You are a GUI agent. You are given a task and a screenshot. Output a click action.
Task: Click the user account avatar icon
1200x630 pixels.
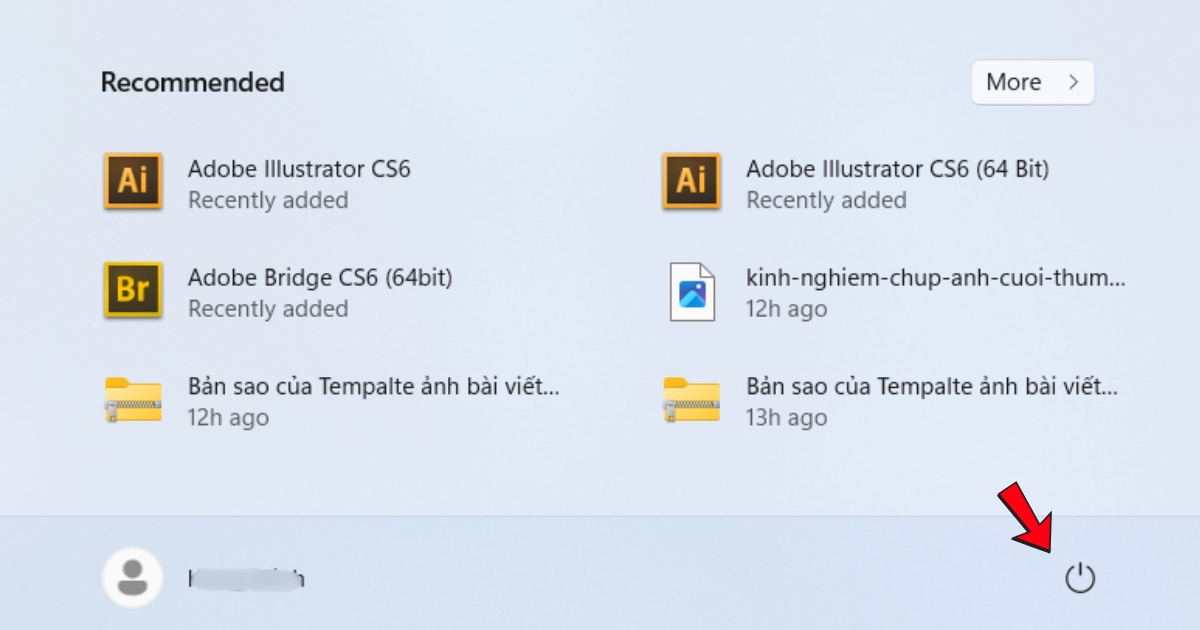click(132, 577)
